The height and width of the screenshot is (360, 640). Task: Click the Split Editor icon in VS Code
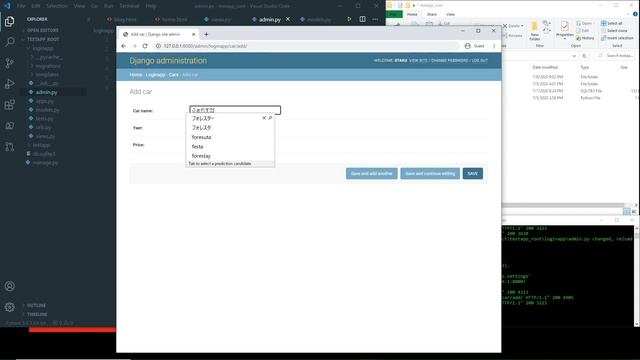coord(362,19)
